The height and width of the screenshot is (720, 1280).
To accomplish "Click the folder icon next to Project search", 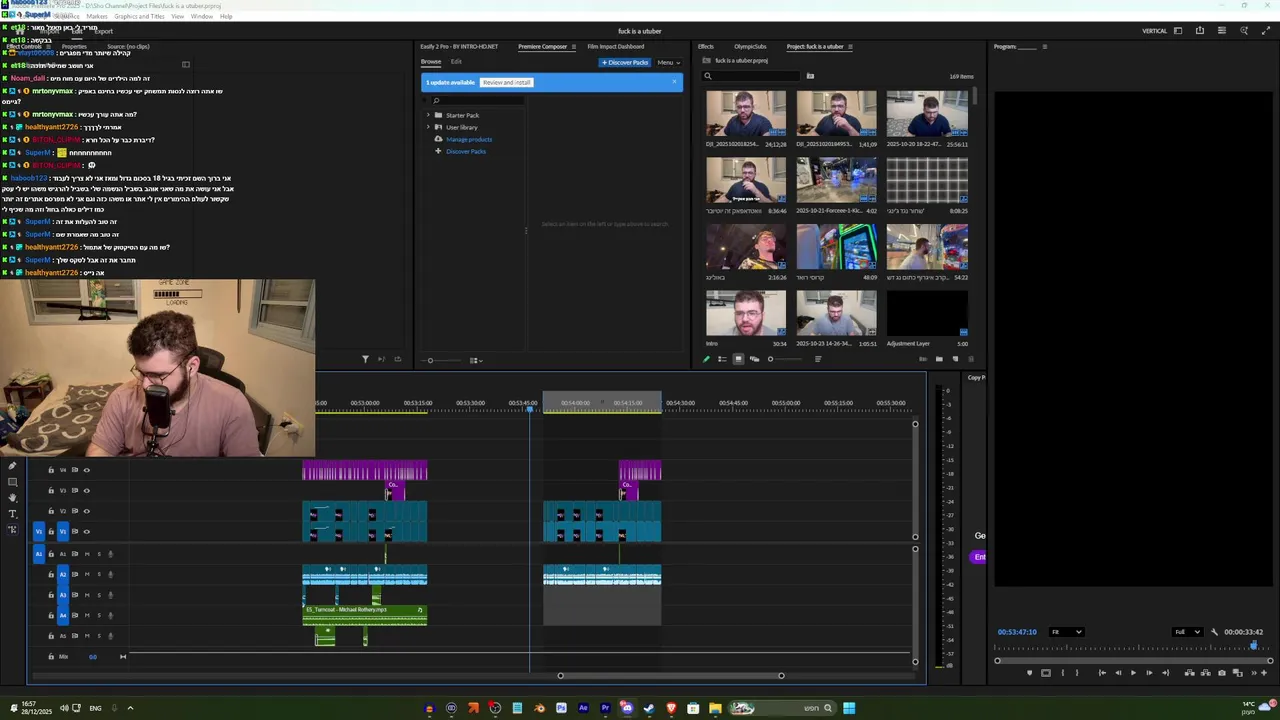I will [x=810, y=76].
